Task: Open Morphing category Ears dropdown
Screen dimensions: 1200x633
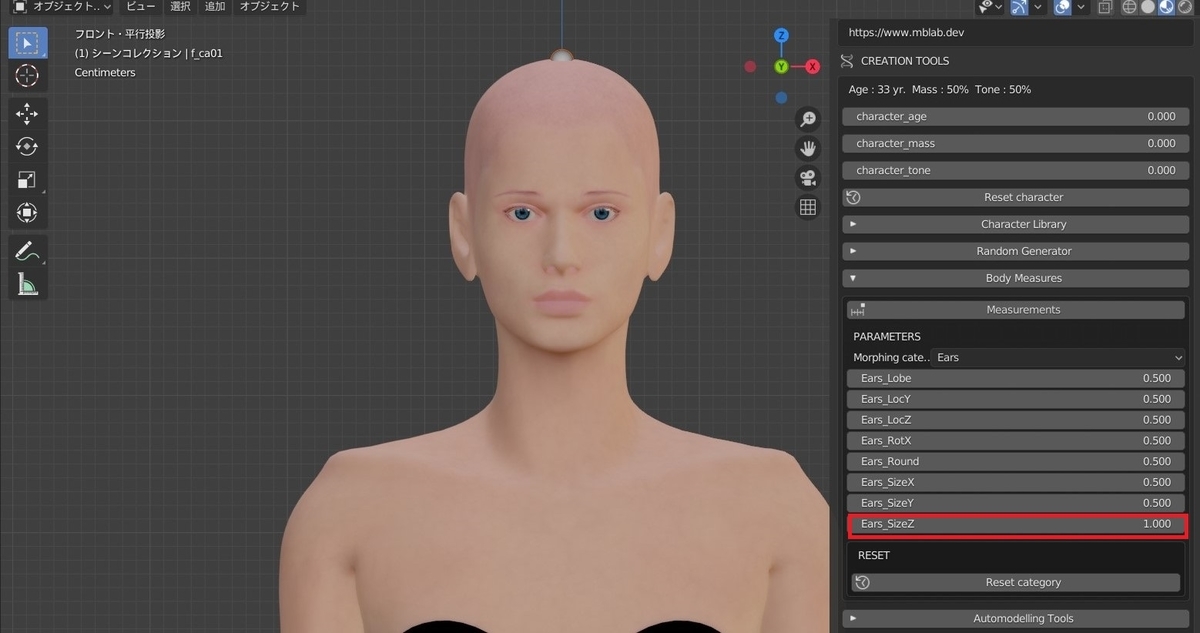Action: [1058, 357]
